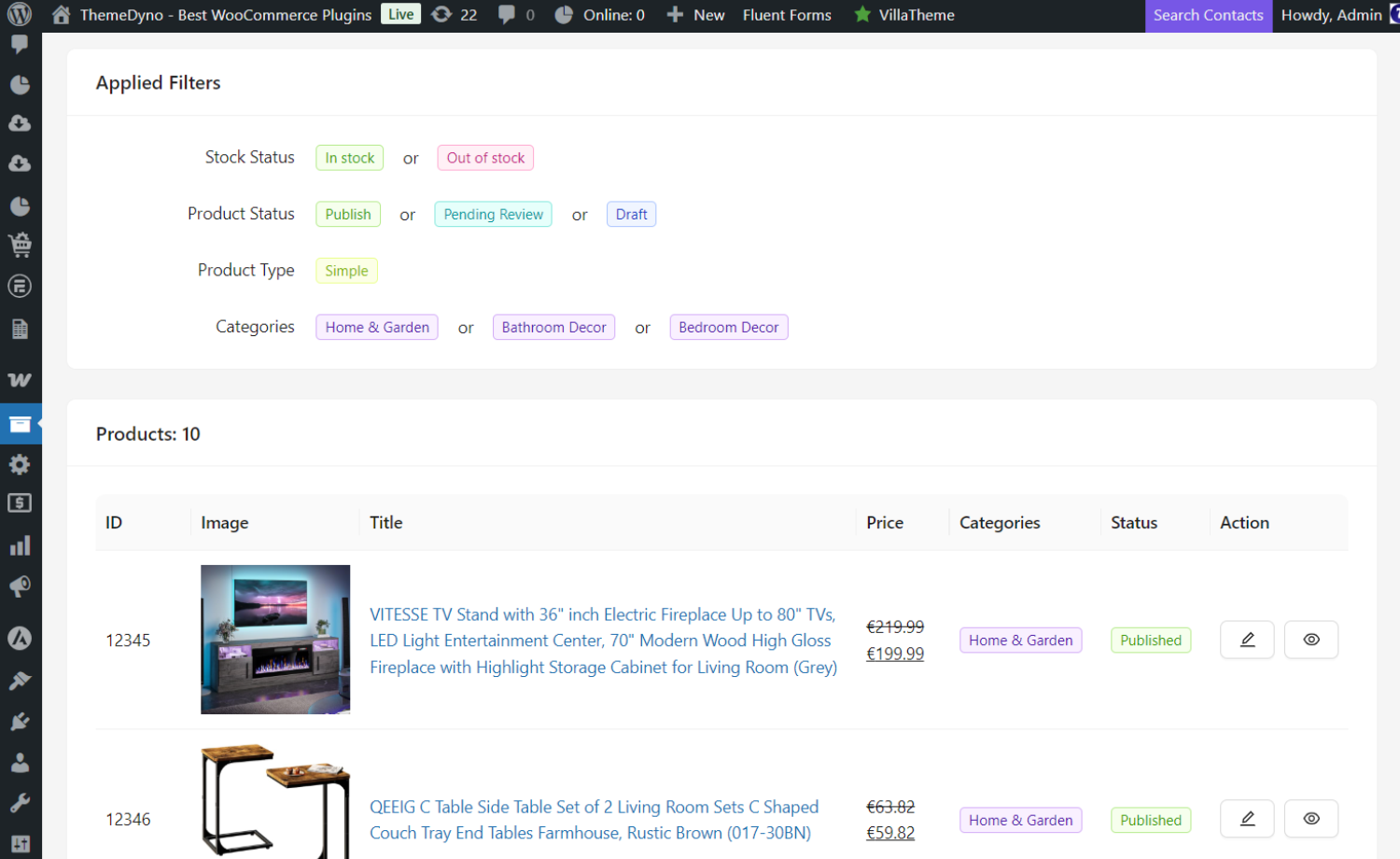This screenshot has height=859, width=1400.
Task: Click the gear Settings icon in sidebar
Action: tap(21, 464)
